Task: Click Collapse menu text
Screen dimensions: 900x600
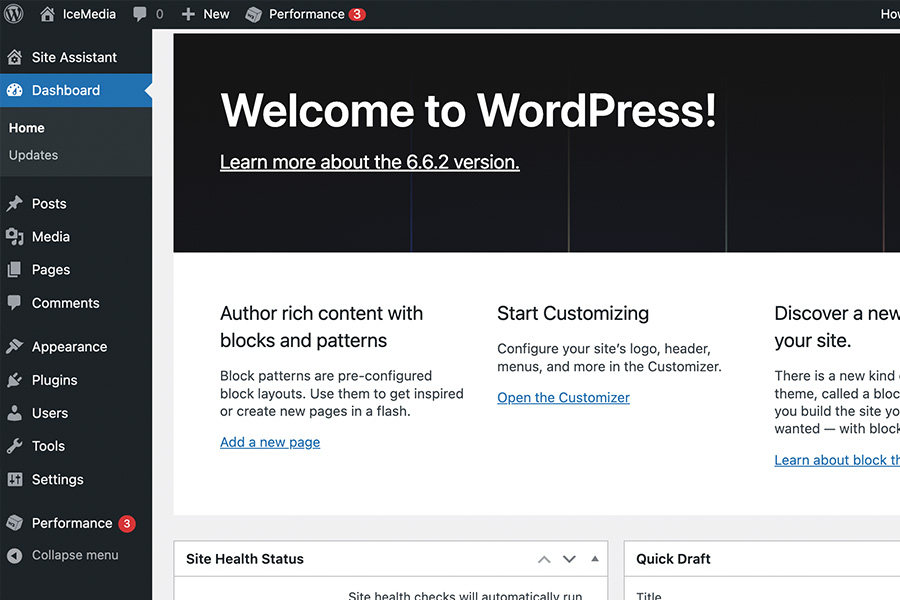Action: click(x=75, y=555)
